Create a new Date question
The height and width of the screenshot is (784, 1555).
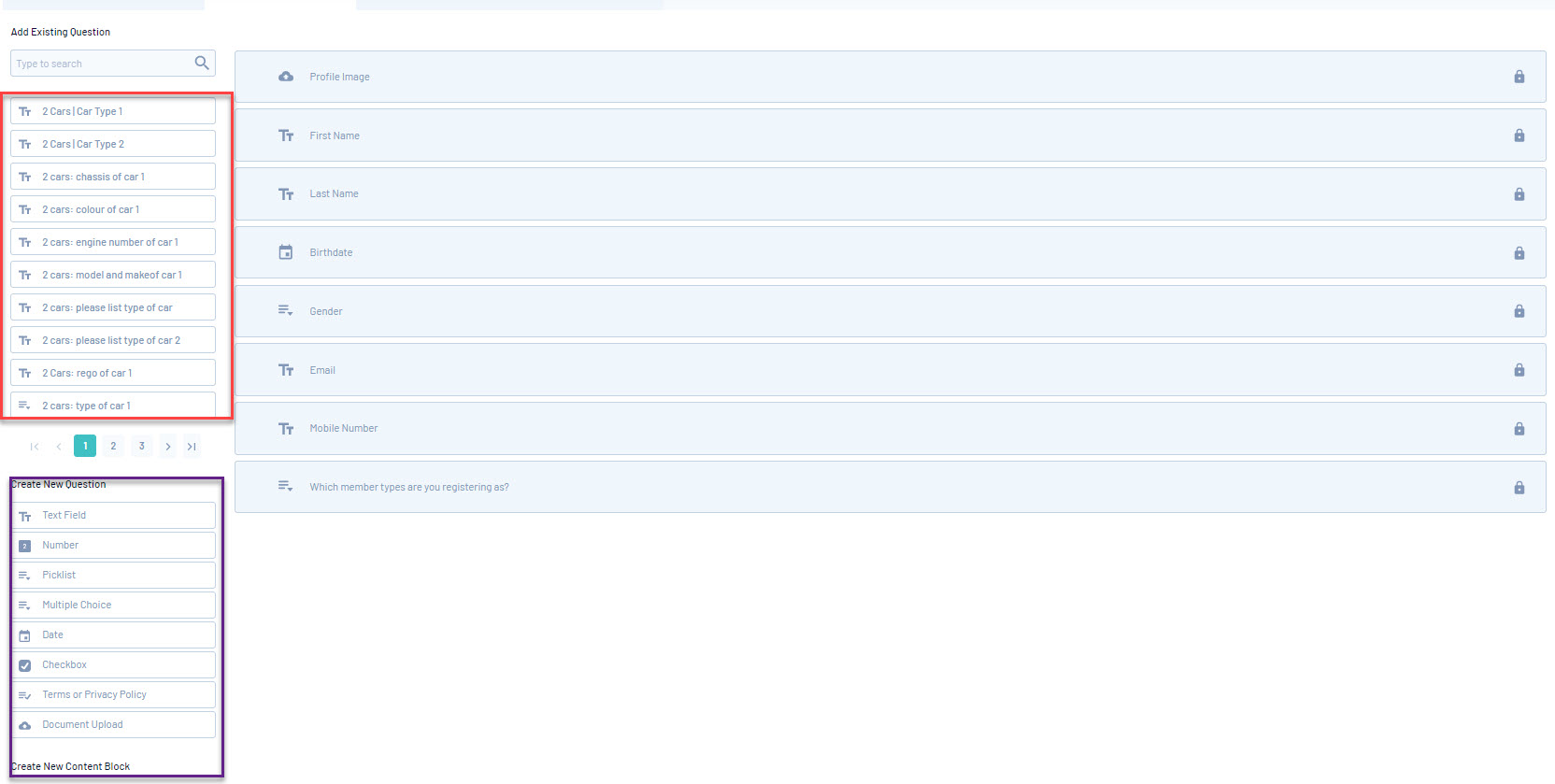[x=113, y=634]
